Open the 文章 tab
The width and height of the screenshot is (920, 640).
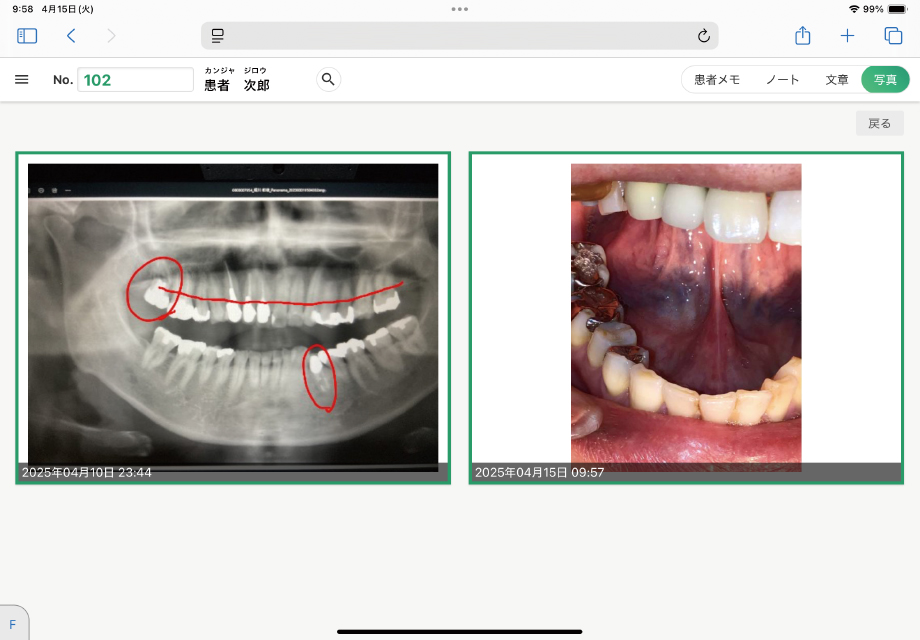(x=837, y=80)
